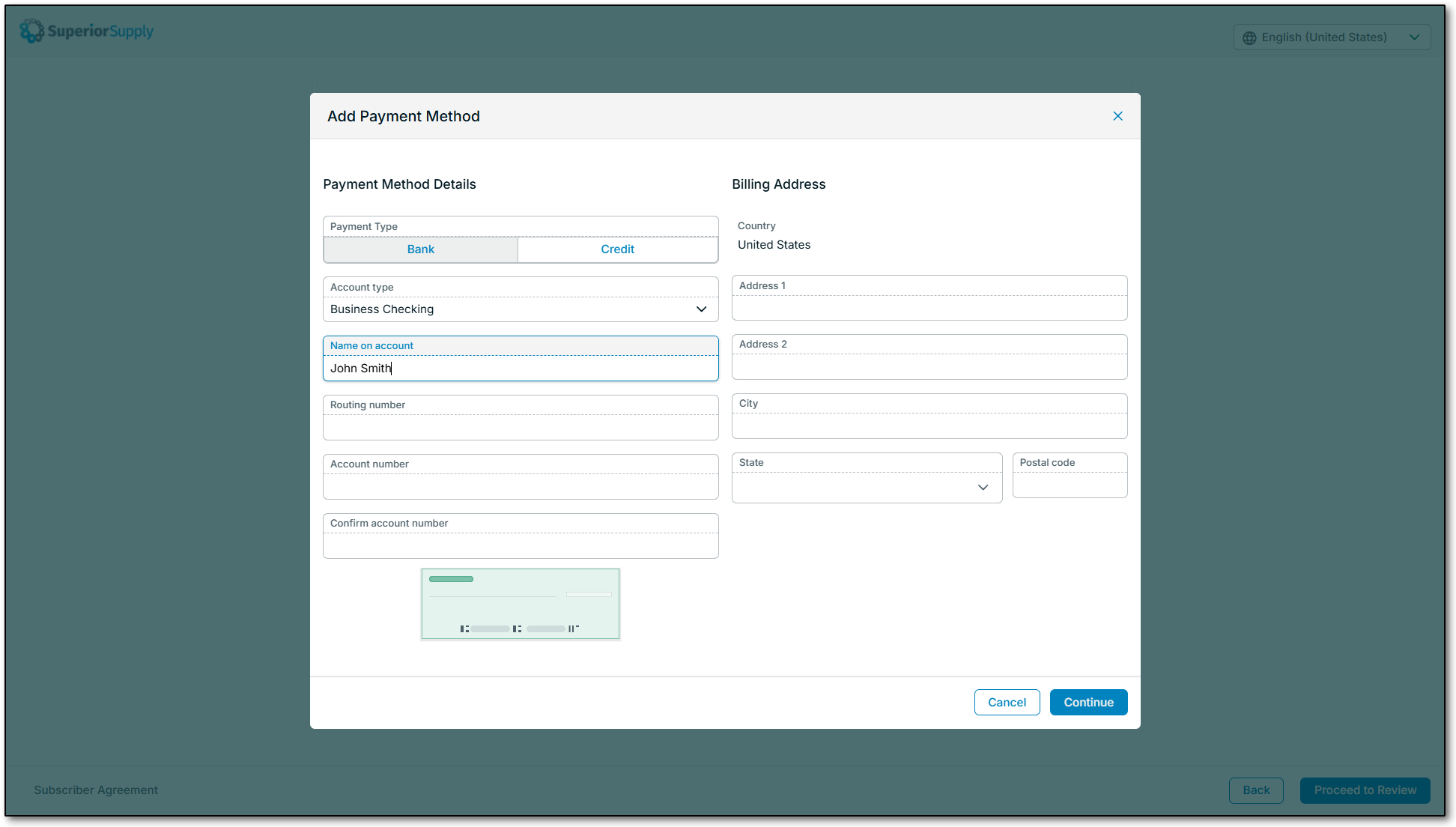Screen dimensions: 1456x827
Task: Click the Postal code field
Action: click(1070, 476)
